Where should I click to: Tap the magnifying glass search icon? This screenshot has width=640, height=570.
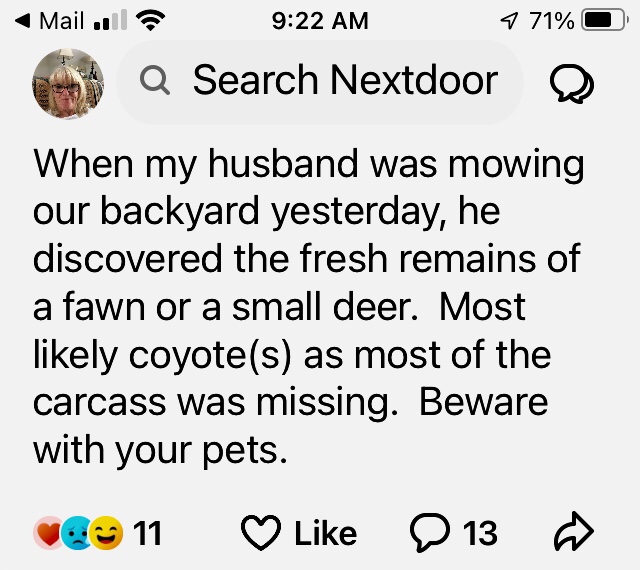pyautogui.click(x=155, y=81)
